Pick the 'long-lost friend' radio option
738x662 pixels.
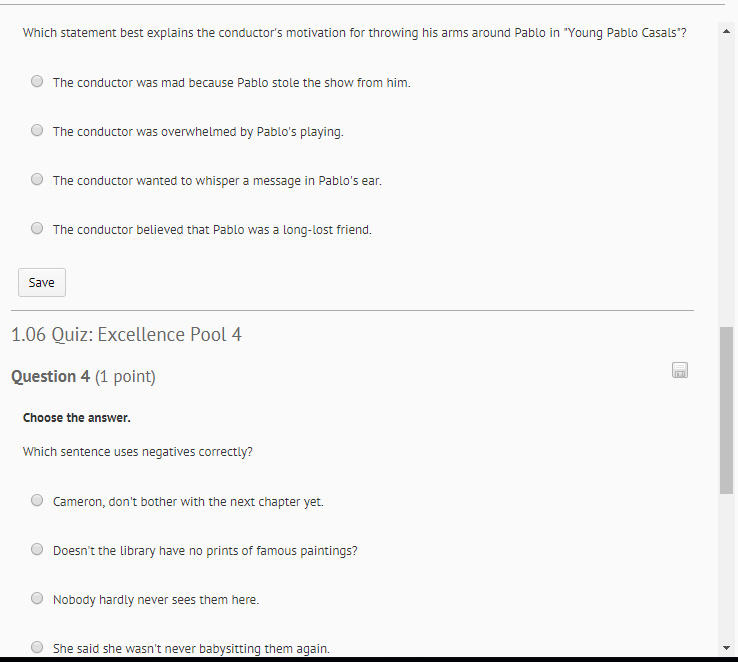[x=37, y=229]
